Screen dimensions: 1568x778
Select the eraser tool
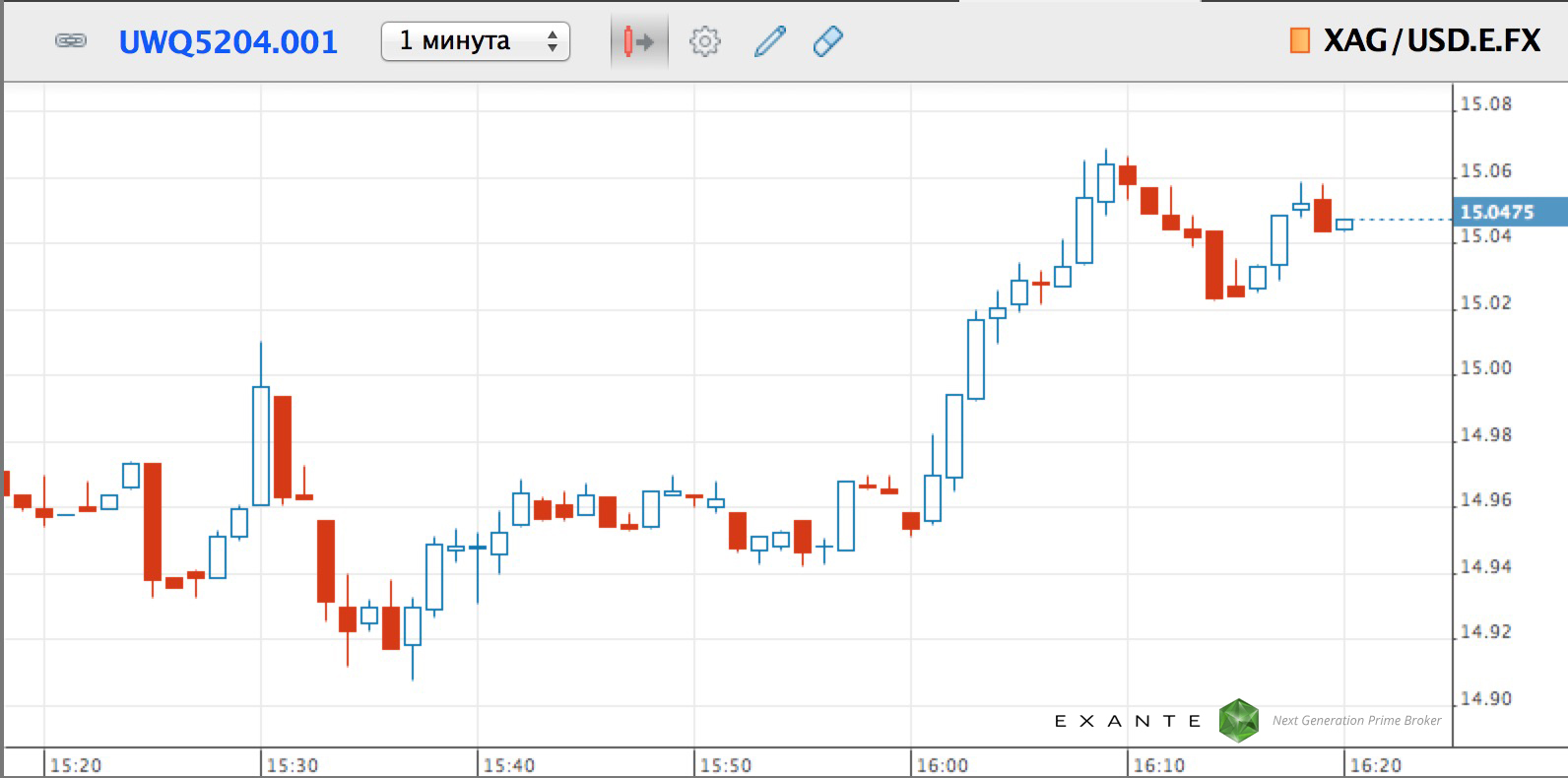click(827, 41)
